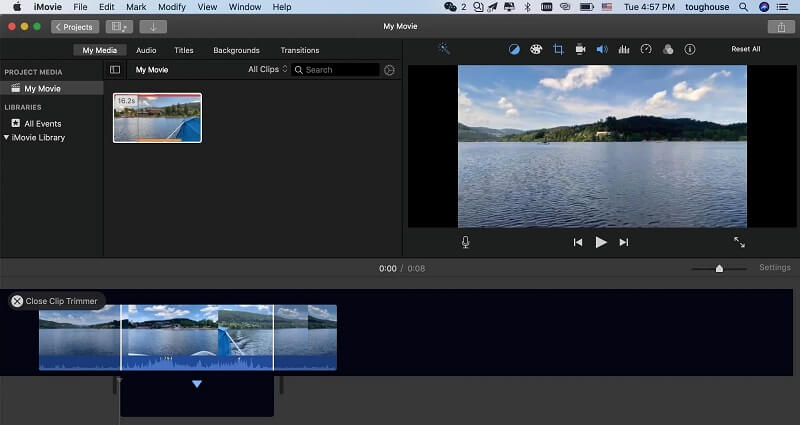
Task: Play the movie preview
Action: pos(601,242)
